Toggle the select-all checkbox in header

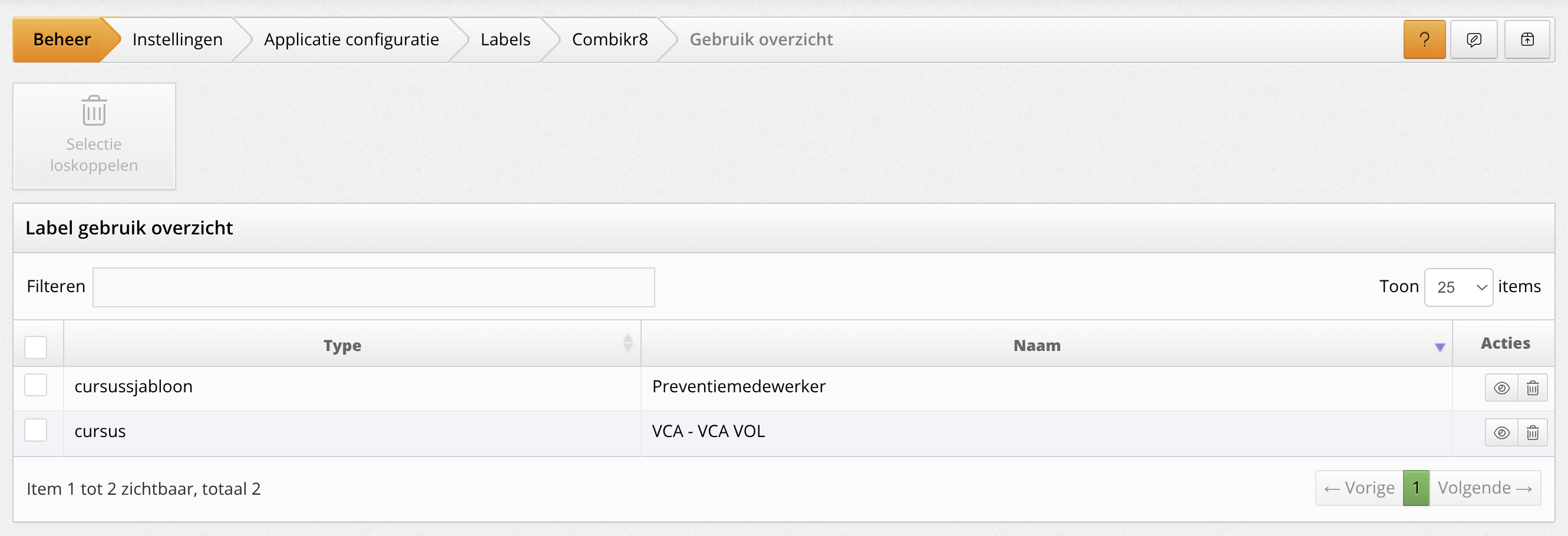pos(36,347)
